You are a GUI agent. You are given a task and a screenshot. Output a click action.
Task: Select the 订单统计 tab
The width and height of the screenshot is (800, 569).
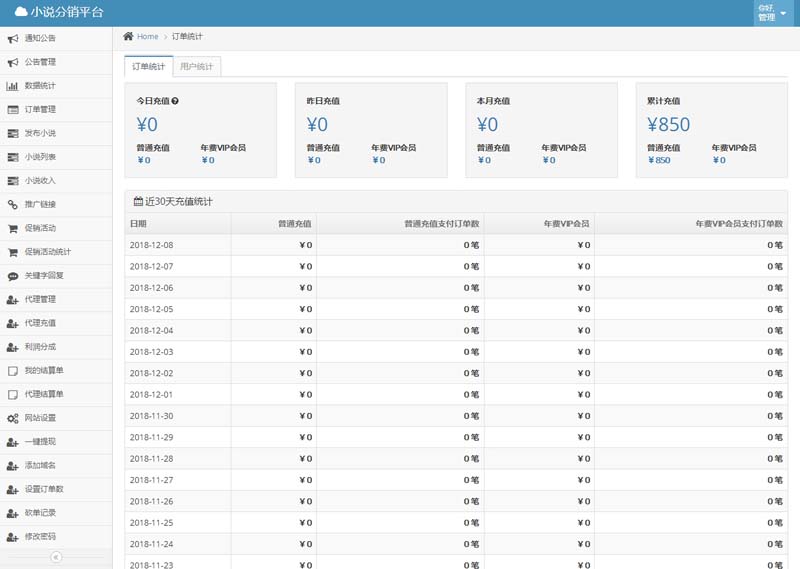pyautogui.click(x=149, y=67)
